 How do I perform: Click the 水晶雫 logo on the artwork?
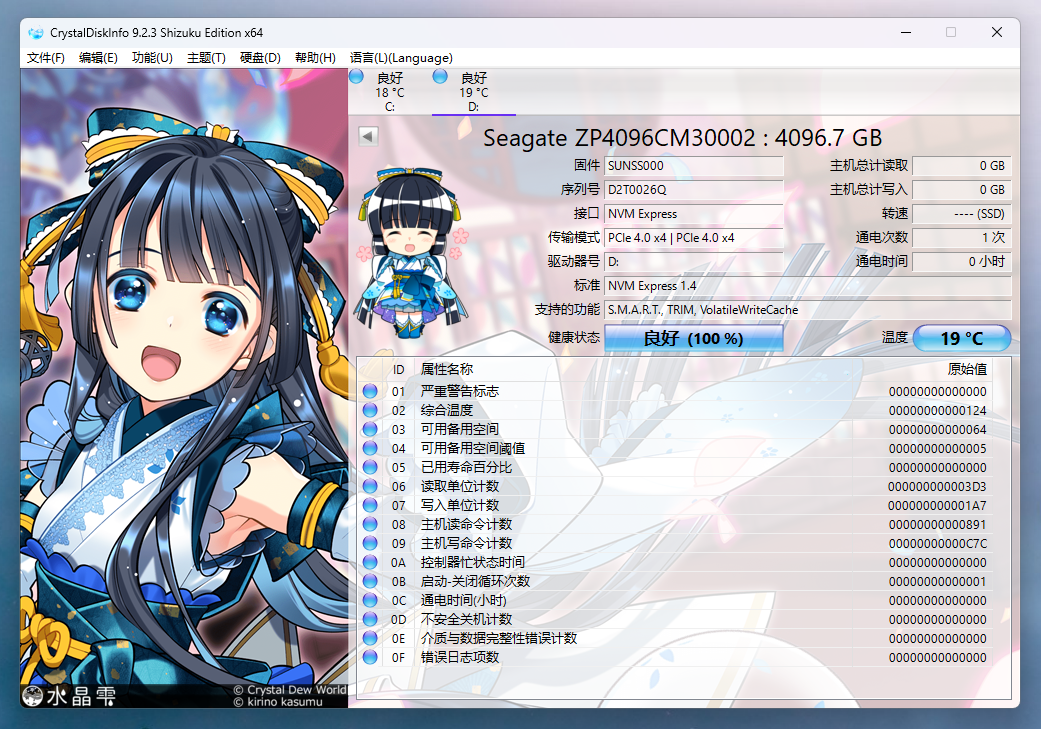click(x=69, y=696)
